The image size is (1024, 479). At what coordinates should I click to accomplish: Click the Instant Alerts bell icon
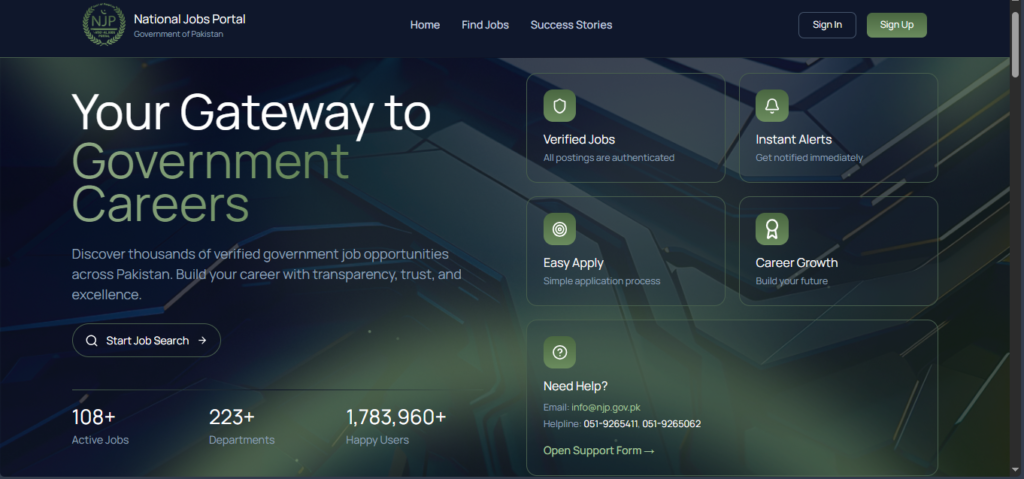(x=772, y=106)
